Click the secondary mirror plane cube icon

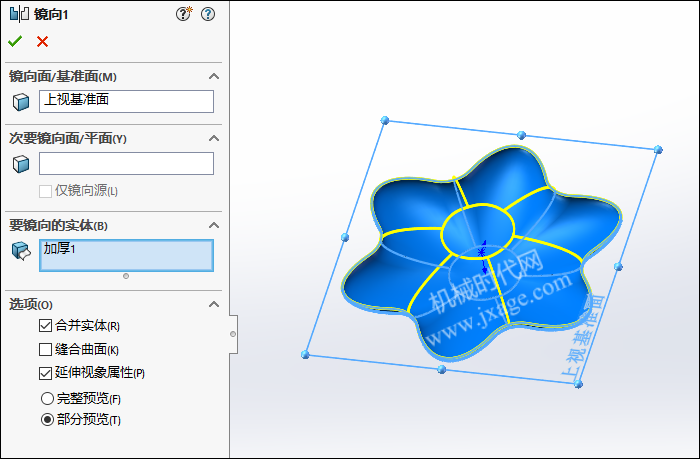(21, 164)
